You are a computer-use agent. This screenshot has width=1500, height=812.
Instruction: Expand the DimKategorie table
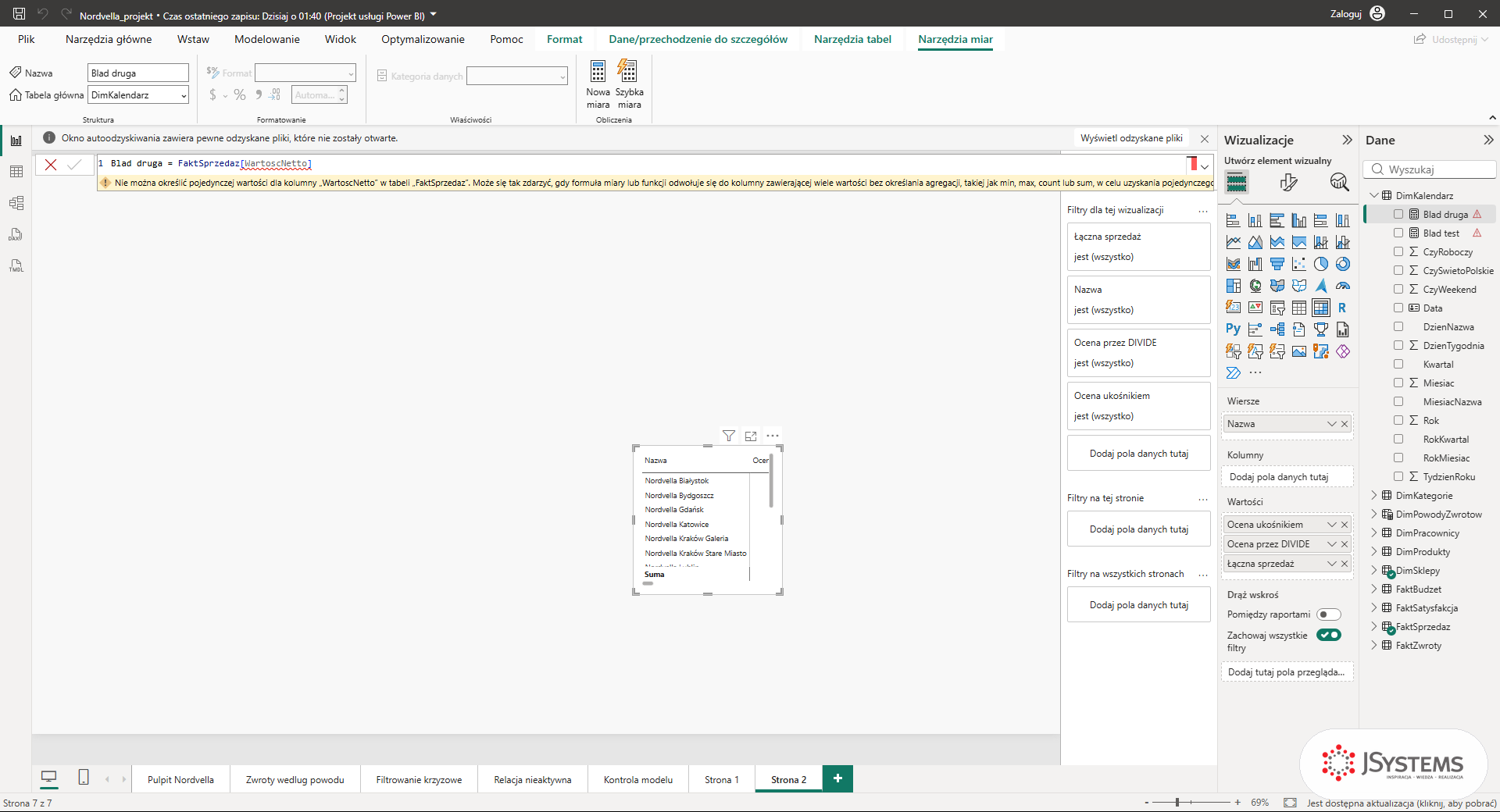click(1374, 495)
